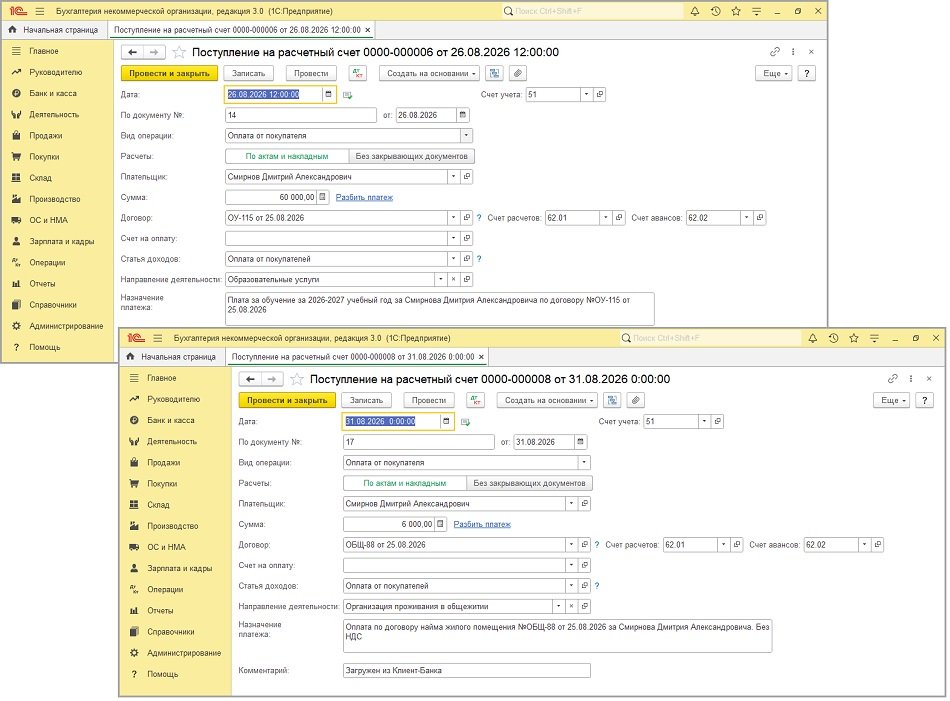950x701 pixels.
Task: Open Плательщик Смирнов card in front window
Action: 585,503
